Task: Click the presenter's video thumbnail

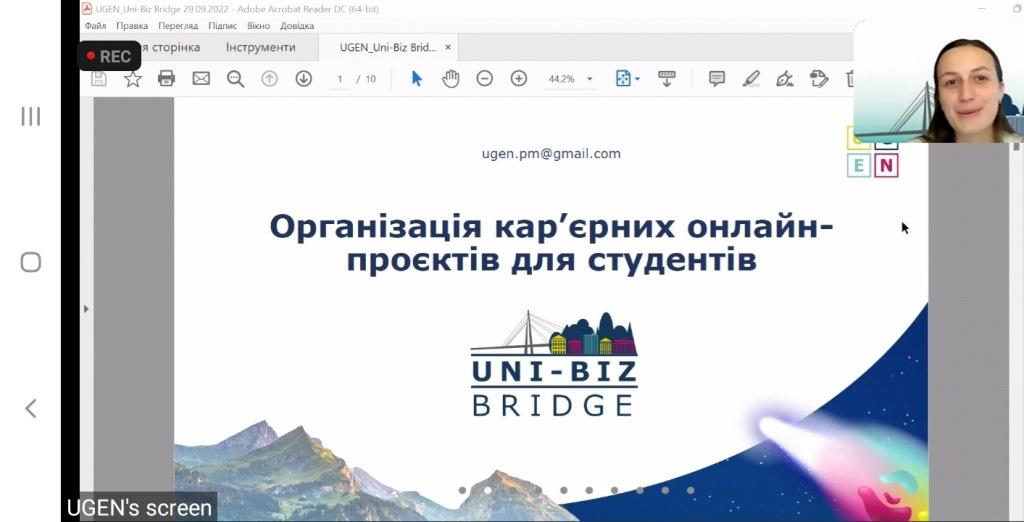Action: [938, 81]
